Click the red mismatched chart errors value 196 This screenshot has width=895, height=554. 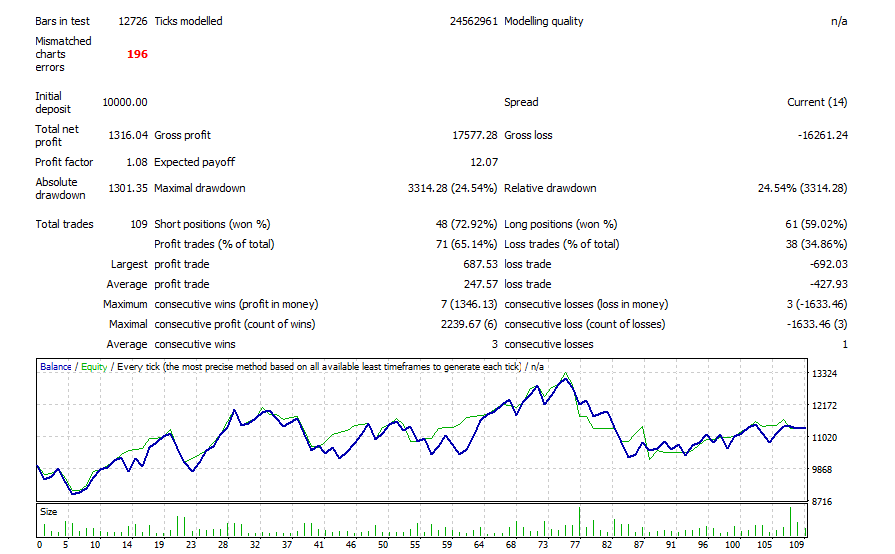[137, 54]
